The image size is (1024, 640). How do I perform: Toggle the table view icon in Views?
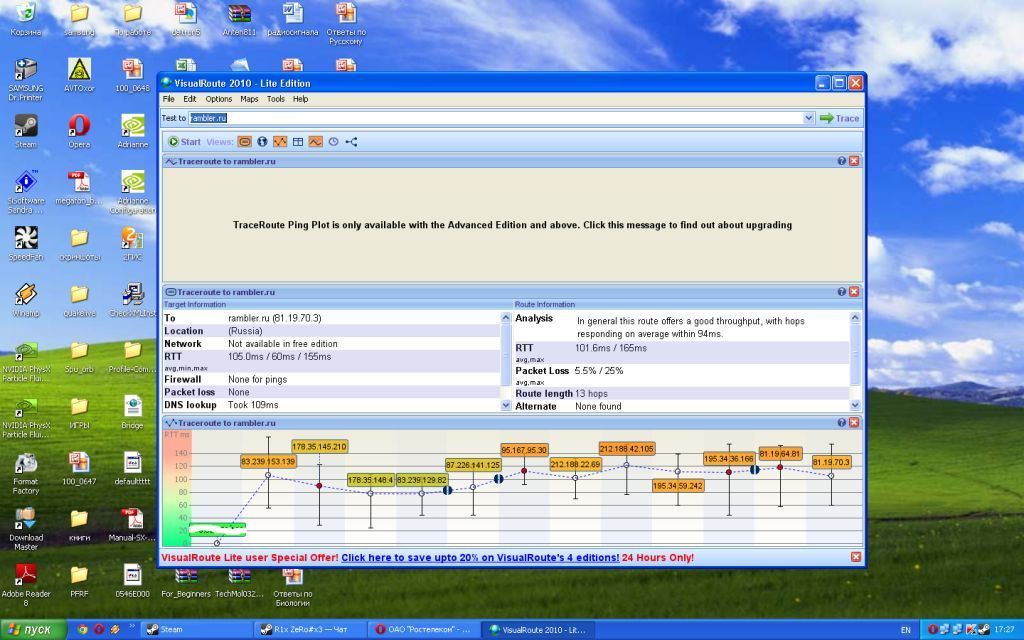(298, 142)
